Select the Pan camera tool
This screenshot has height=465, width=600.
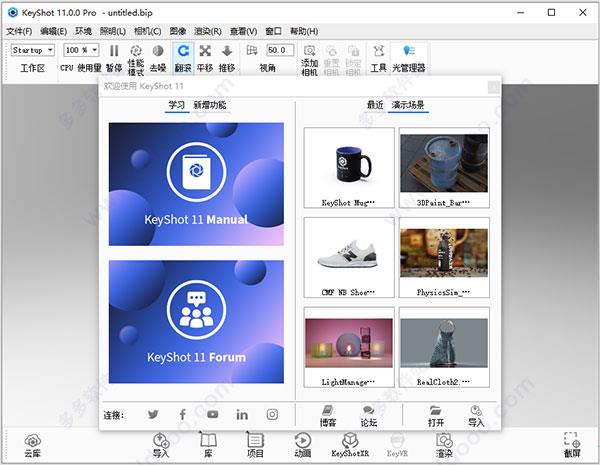pos(205,52)
